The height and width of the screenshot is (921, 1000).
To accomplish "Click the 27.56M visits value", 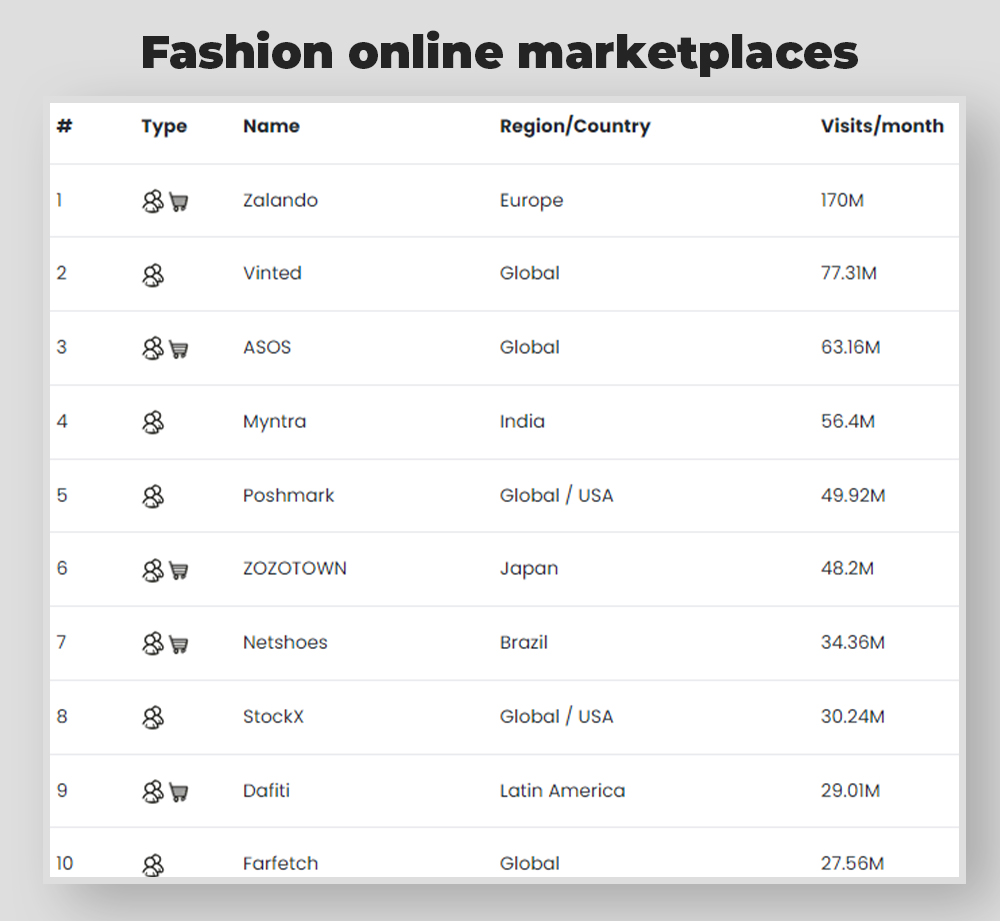I will tap(852, 863).
